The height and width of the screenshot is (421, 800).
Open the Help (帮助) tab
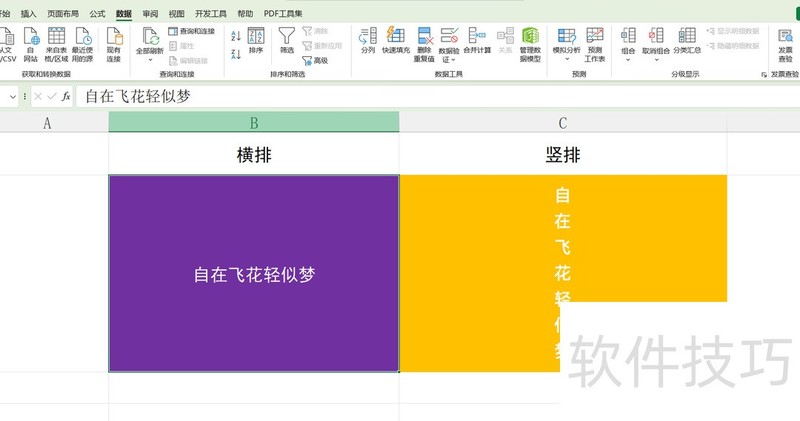pyautogui.click(x=245, y=14)
